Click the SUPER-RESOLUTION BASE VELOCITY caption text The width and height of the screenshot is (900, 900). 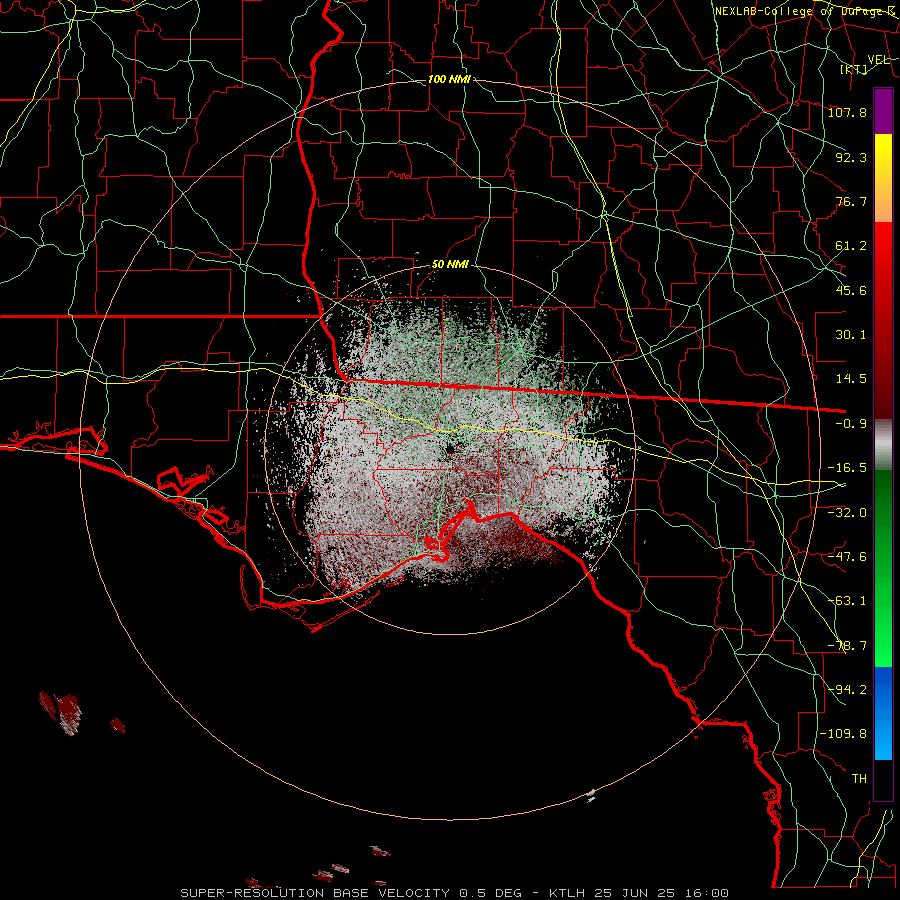[x=315, y=893]
